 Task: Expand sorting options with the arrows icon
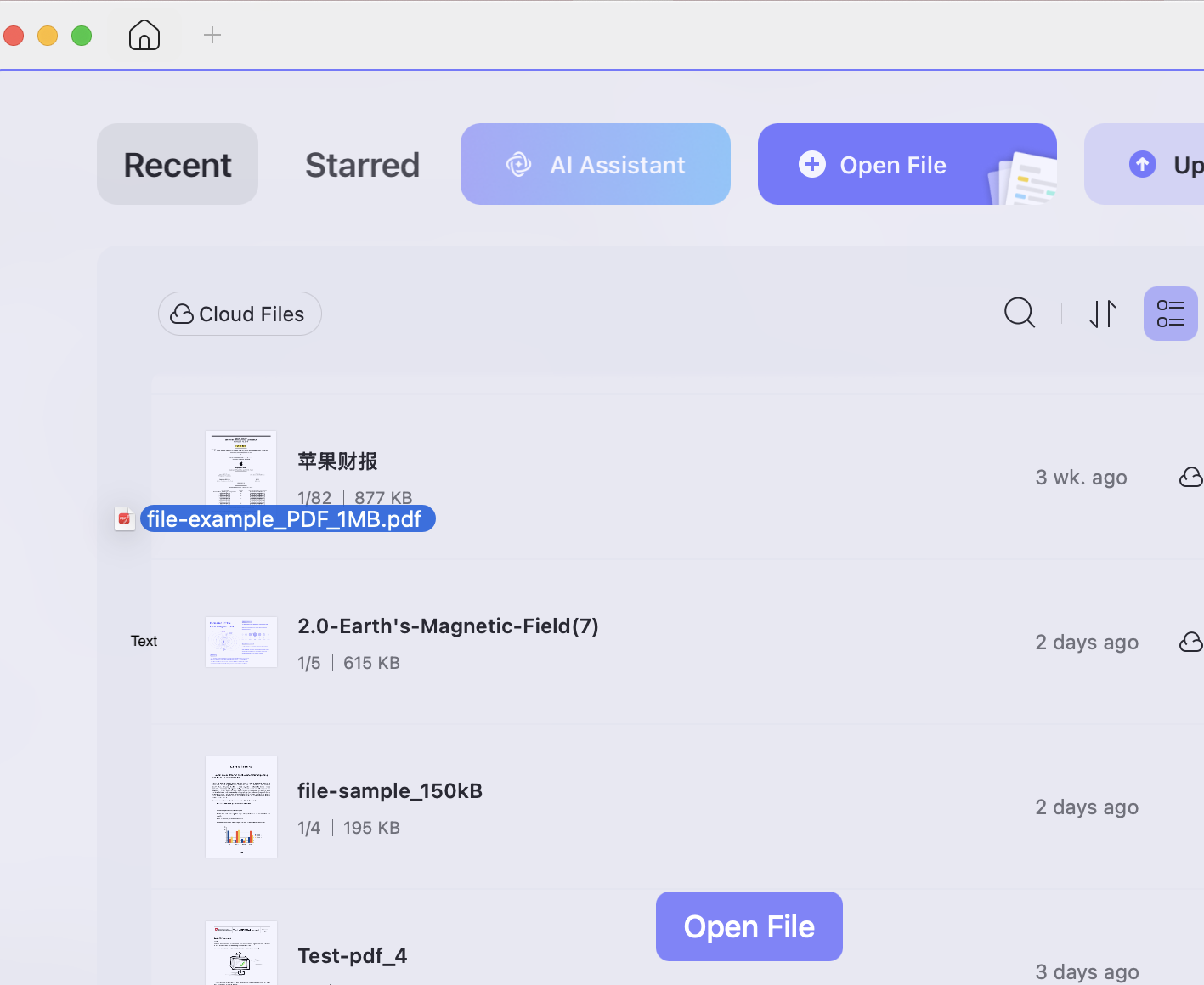click(x=1103, y=313)
